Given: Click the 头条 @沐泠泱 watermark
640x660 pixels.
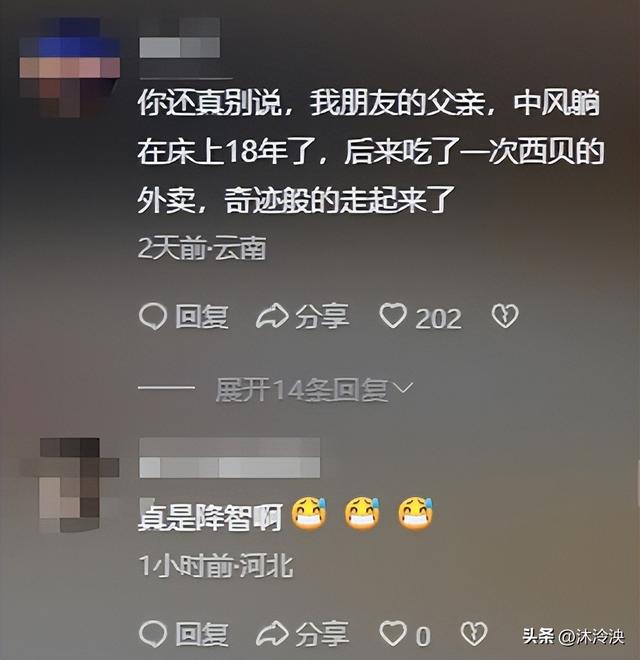Looking at the screenshot, I should (573, 636).
